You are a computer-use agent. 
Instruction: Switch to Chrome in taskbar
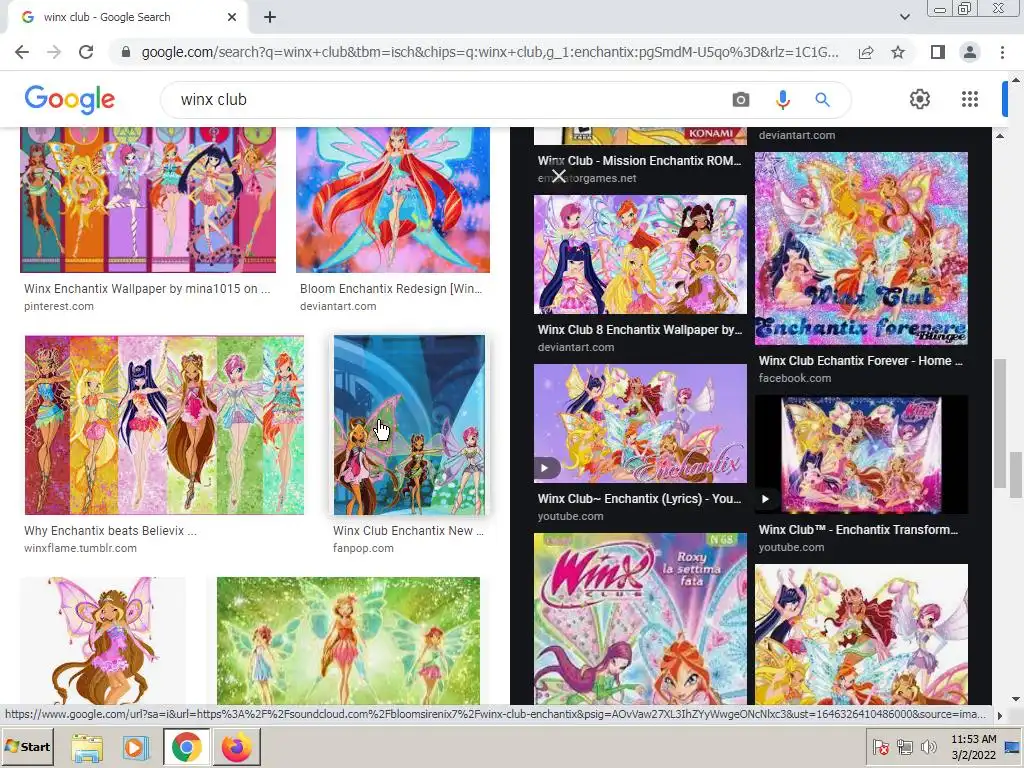tap(186, 748)
